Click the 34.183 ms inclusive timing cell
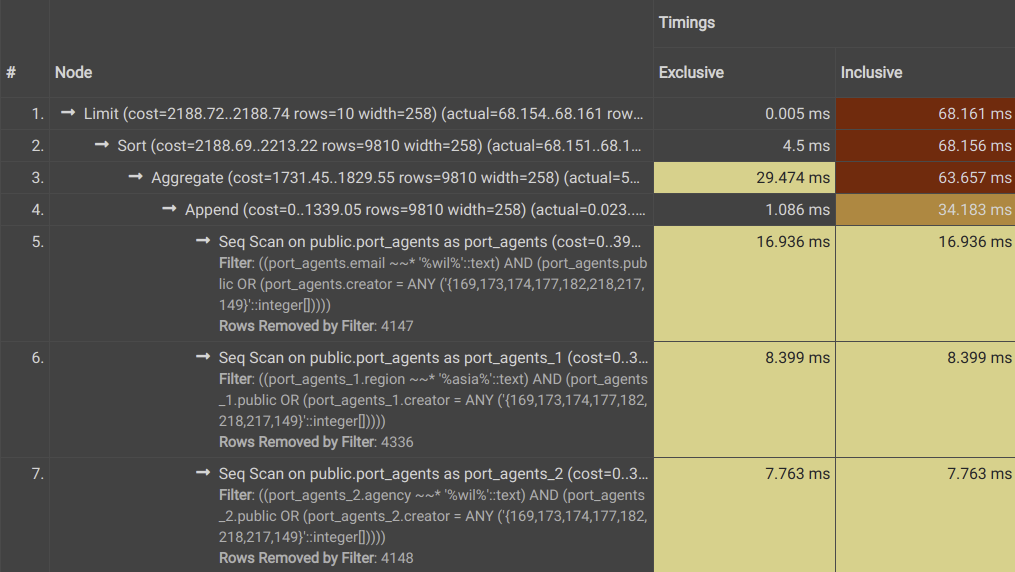The width and height of the screenshot is (1015, 572). (925, 210)
